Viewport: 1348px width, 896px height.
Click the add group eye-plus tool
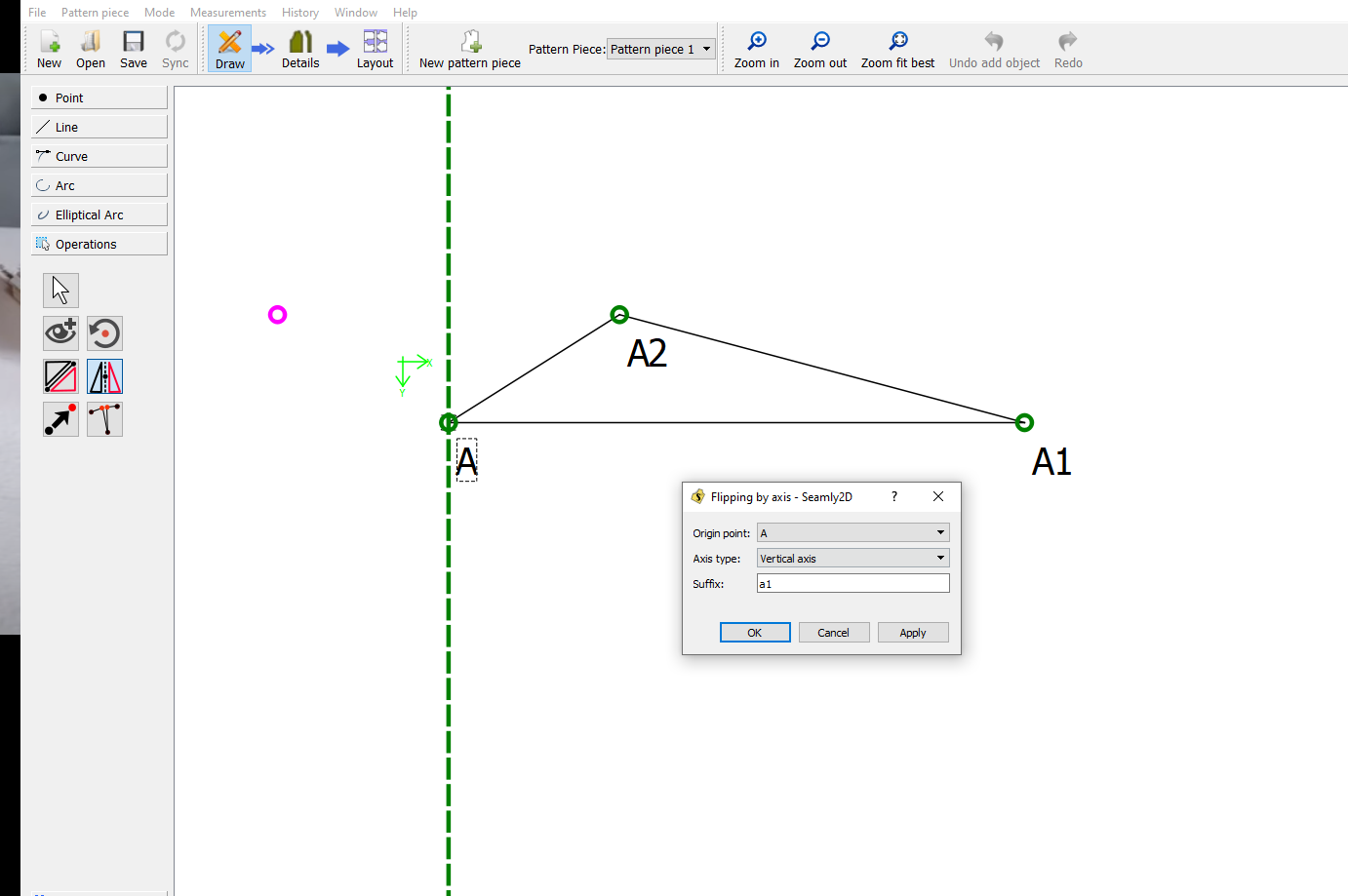60,333
